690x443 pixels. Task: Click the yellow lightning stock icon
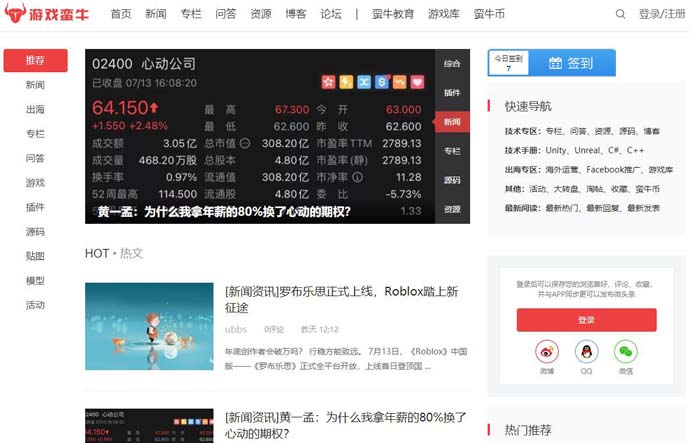tap(346, 82)
